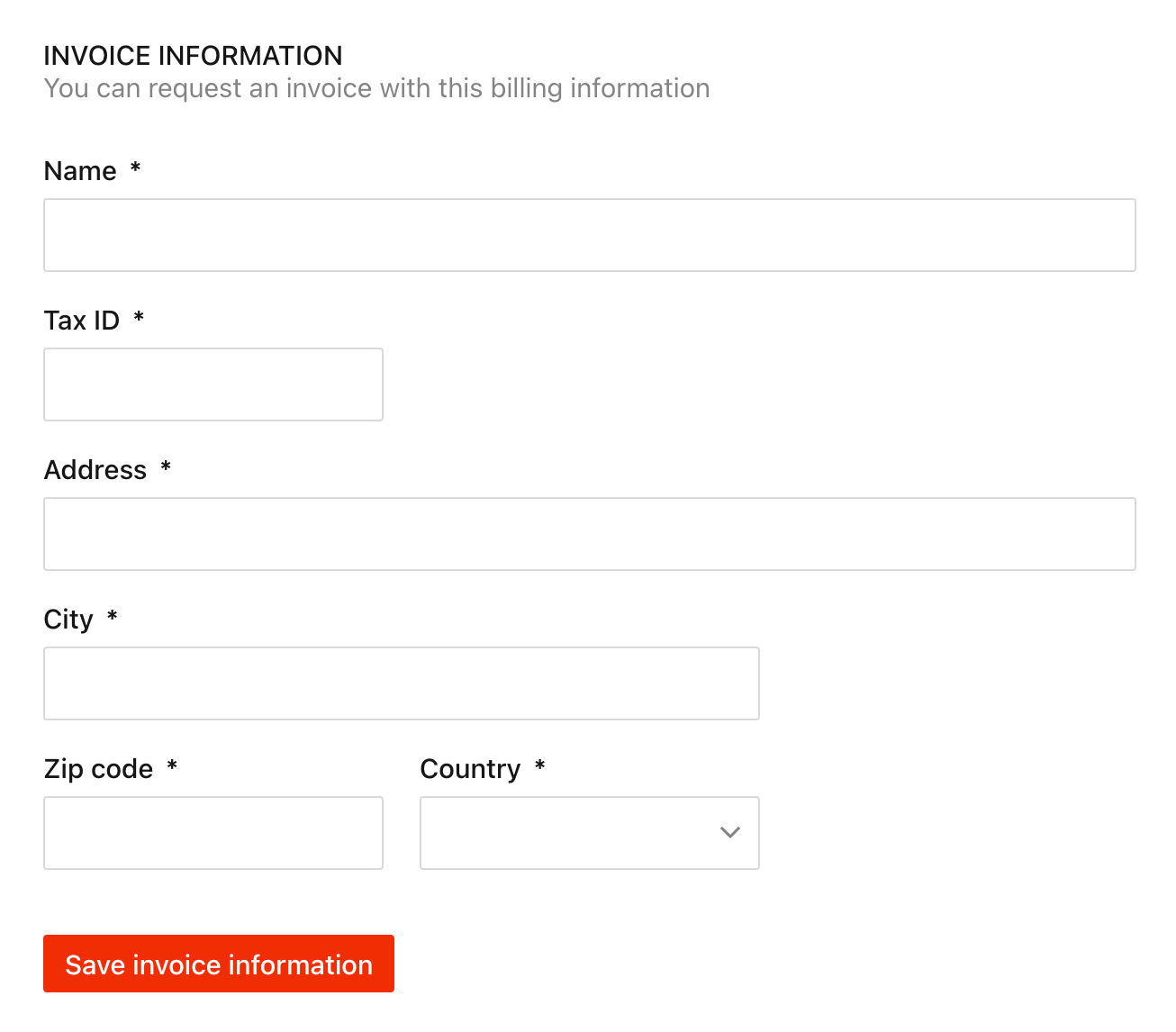Click into the City field
The width and height of the screenshot is (1176, 1032).
click(402, 683)
